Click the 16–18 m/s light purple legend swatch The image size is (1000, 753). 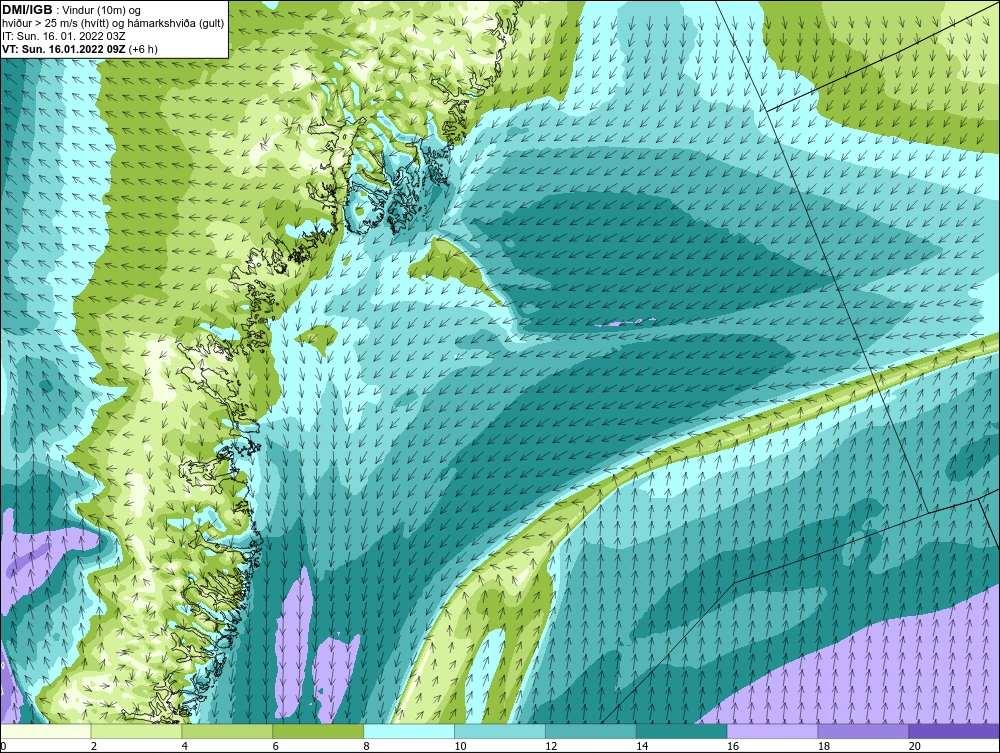point(772,731)
